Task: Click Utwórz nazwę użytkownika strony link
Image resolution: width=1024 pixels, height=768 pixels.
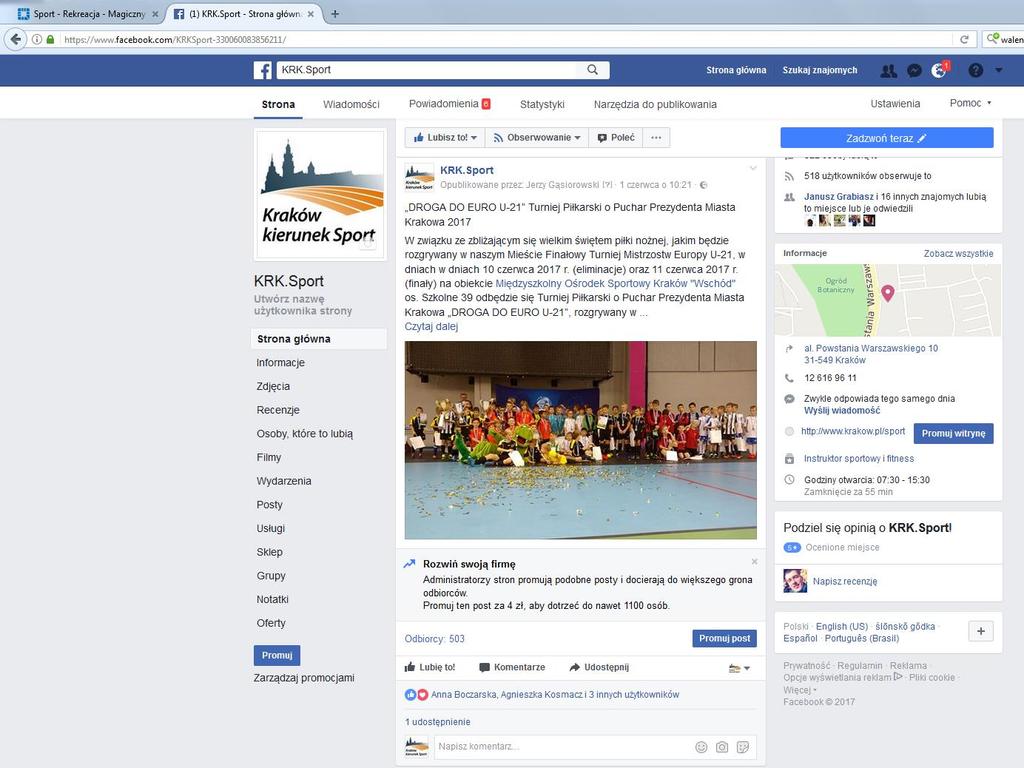Action: click(x=303, y=305)
